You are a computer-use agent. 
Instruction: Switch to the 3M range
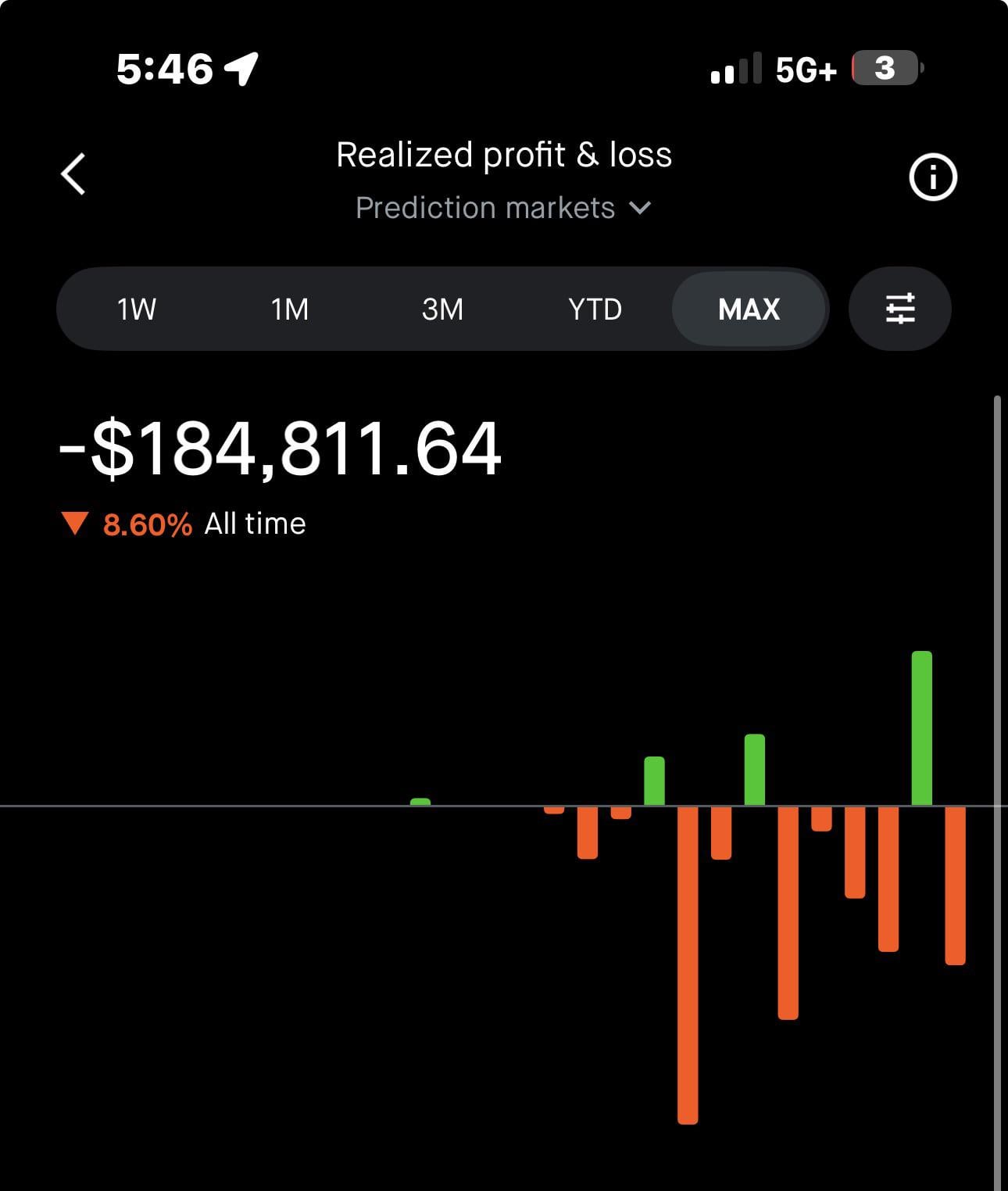click(442, 309)
